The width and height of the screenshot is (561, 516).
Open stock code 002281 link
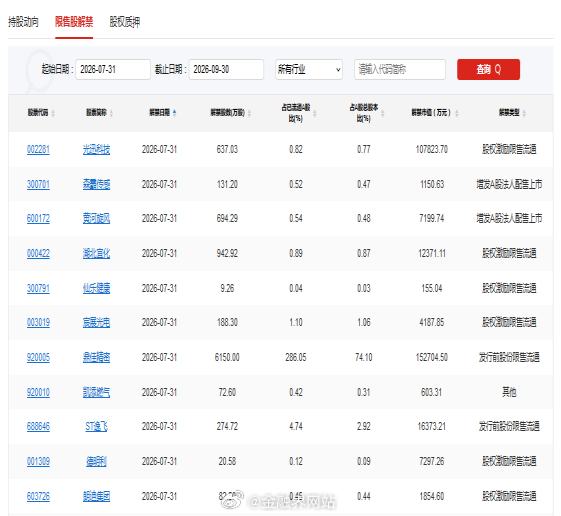(x=38, y=150)
